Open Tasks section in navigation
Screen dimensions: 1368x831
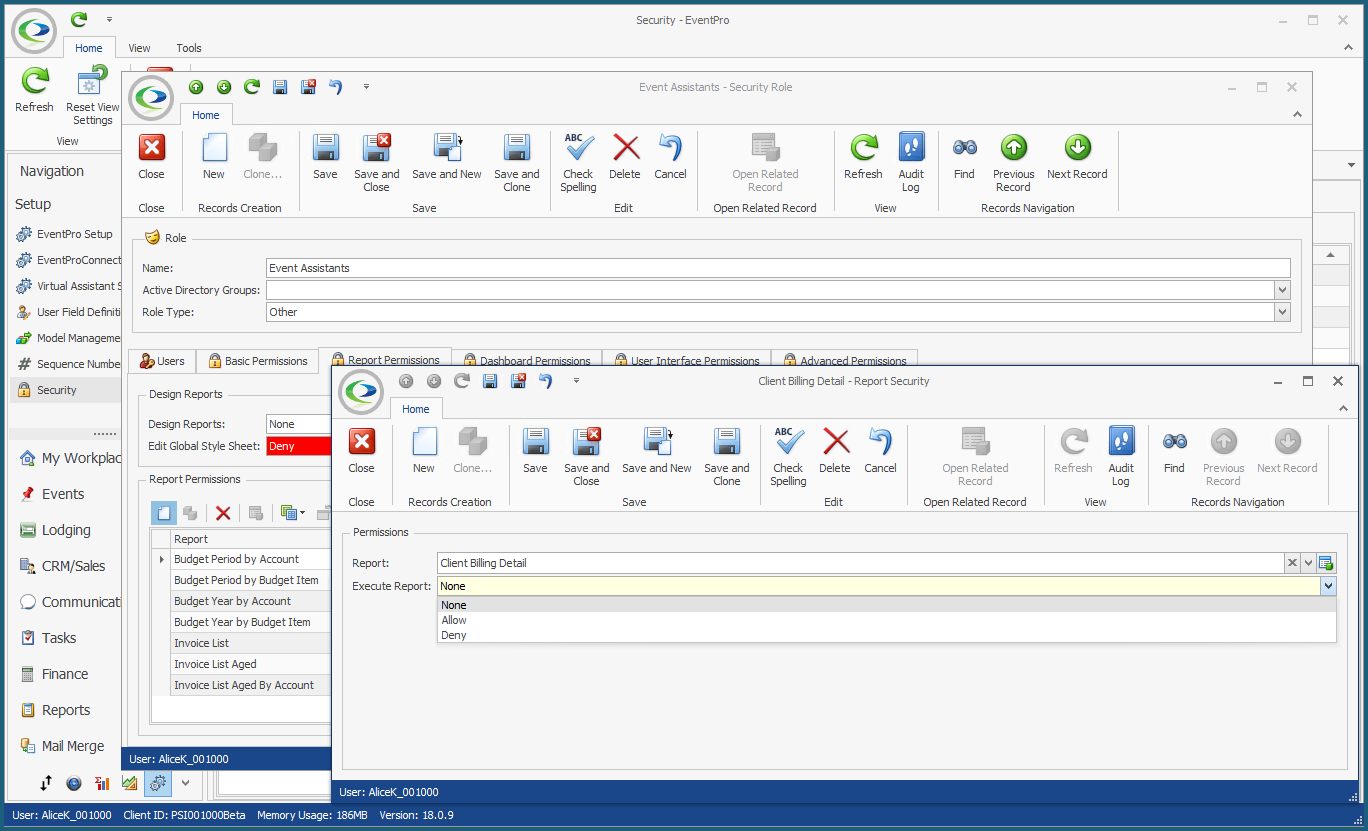click(x=59, y=638)
